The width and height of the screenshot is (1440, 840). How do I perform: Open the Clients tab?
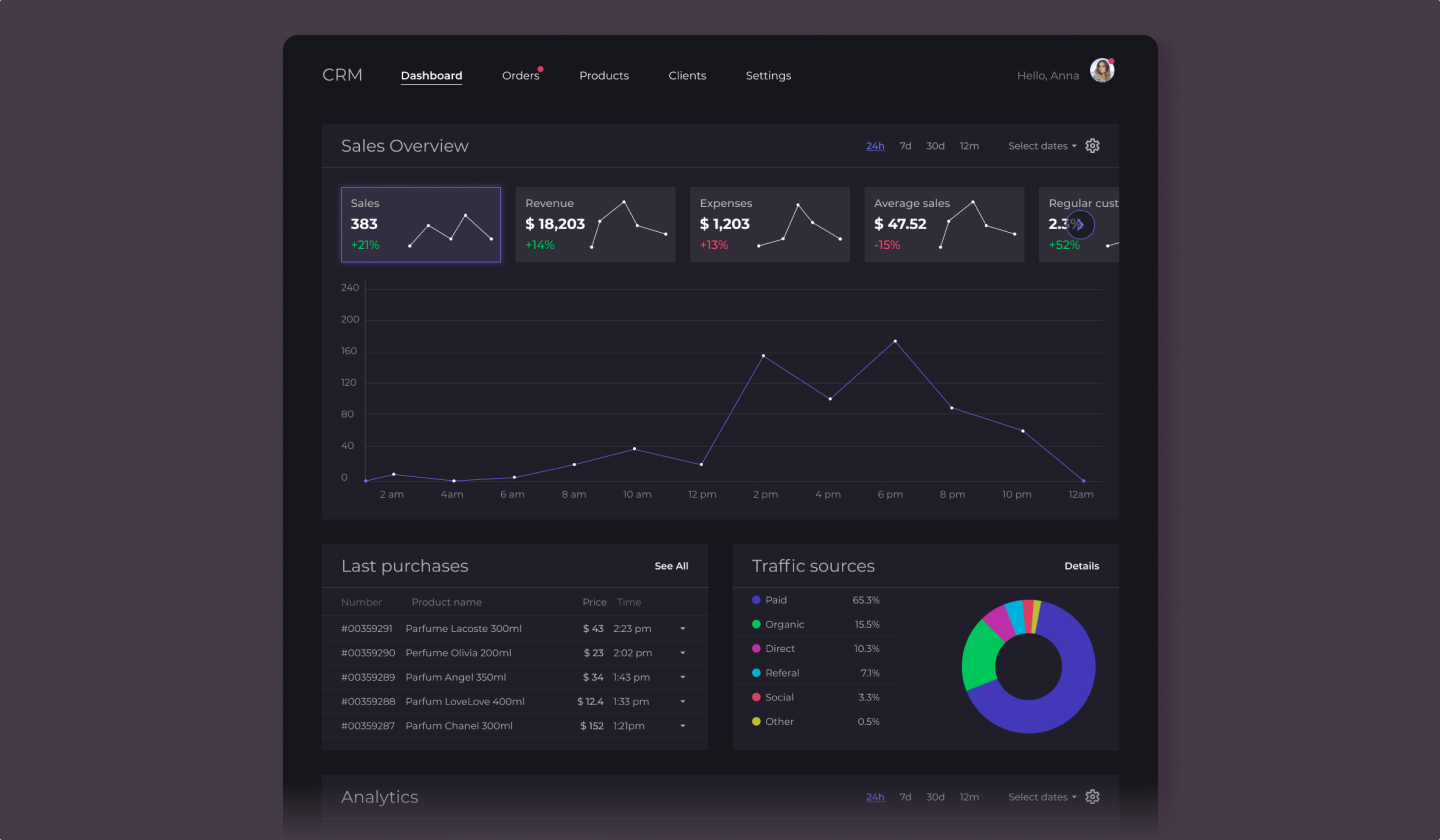[687, 76]
